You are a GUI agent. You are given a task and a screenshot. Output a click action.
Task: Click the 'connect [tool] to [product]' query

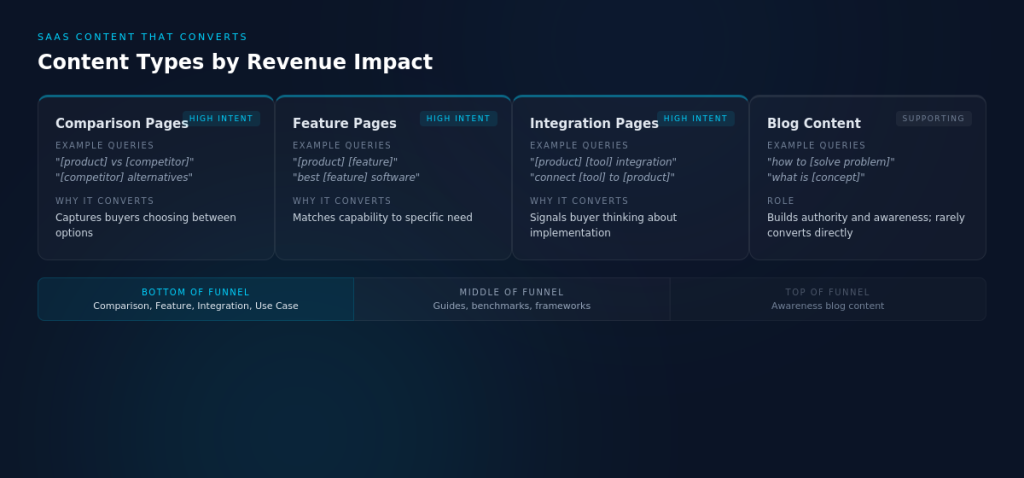[602, 178]
